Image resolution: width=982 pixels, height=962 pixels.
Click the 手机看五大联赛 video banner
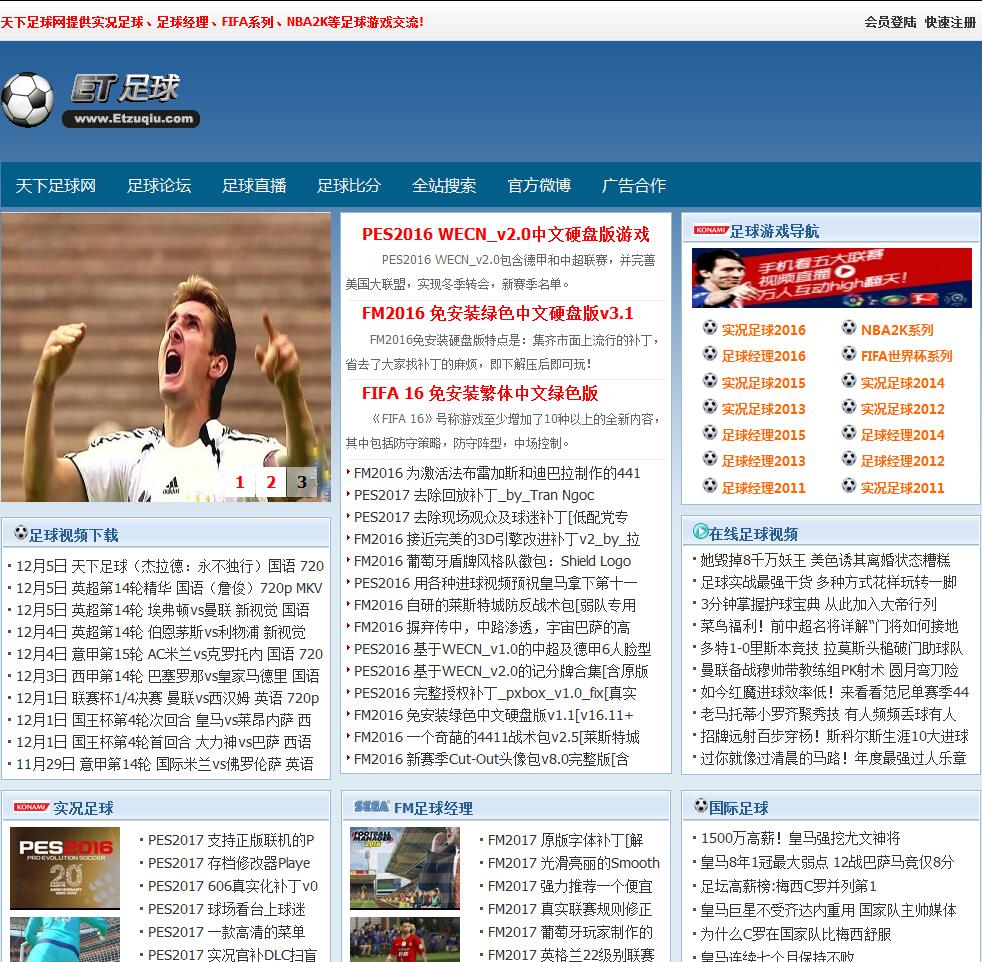pos(832,277)
